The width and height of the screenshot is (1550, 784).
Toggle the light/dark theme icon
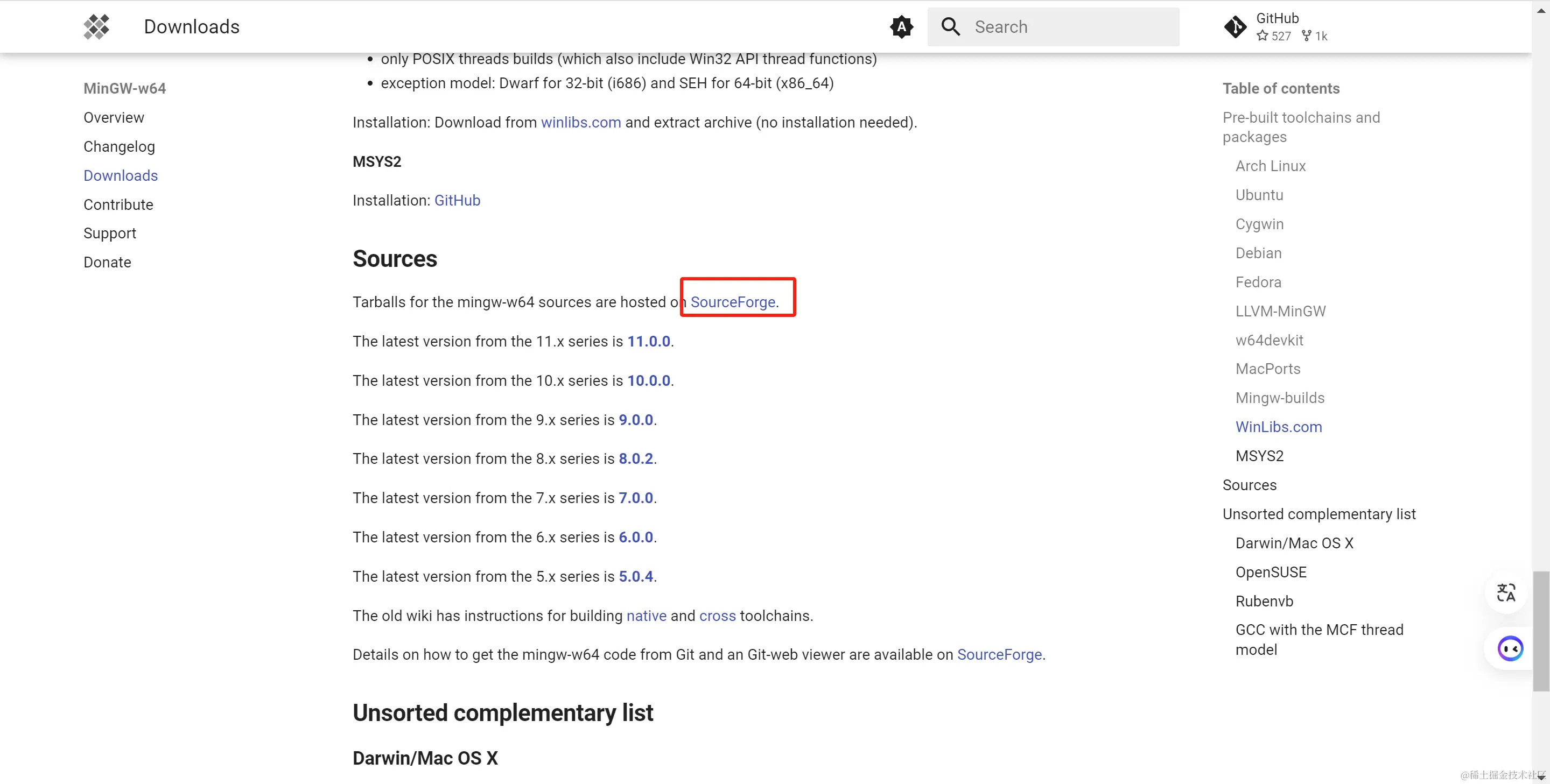pyautogui.click(x=901, y=26)
